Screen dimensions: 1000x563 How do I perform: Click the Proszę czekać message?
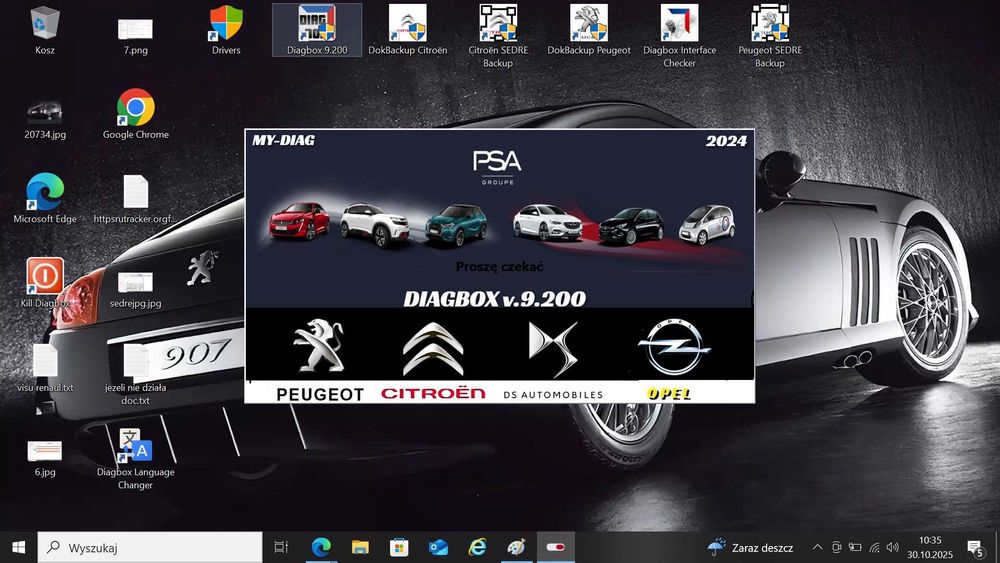(x=499, y=267)
